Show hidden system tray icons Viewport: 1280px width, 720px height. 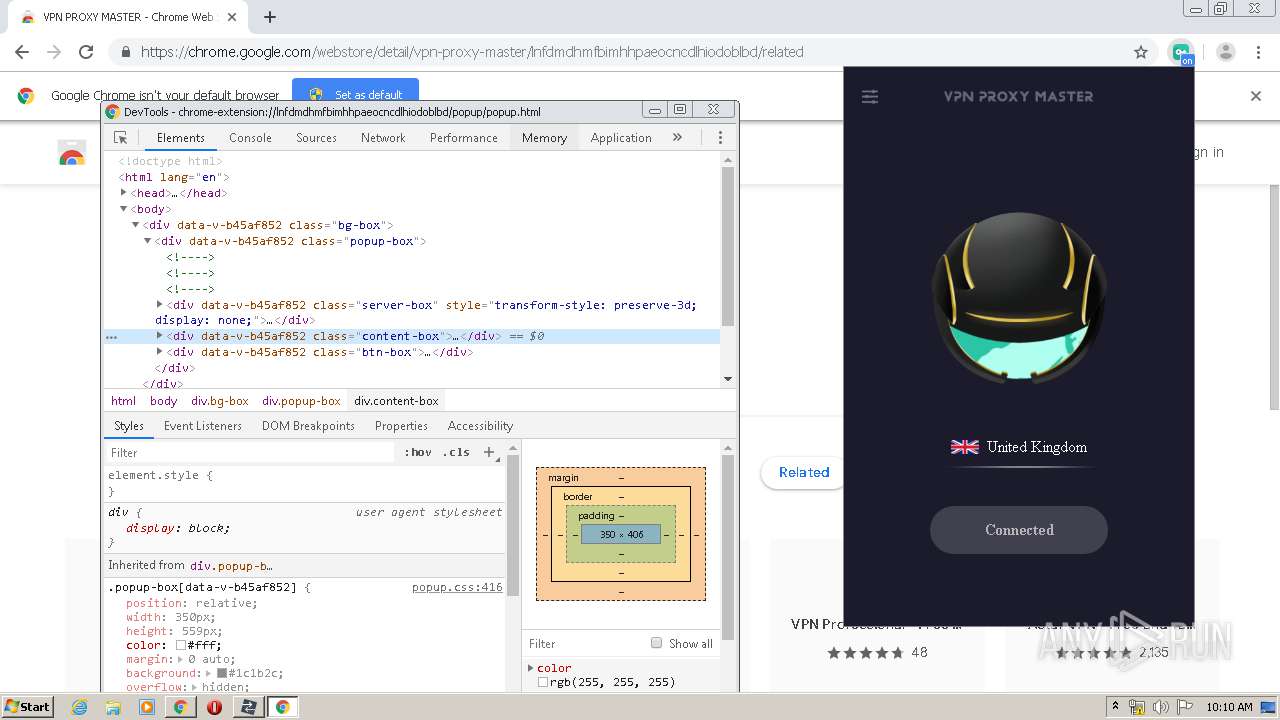click(x=1116, y=707)
